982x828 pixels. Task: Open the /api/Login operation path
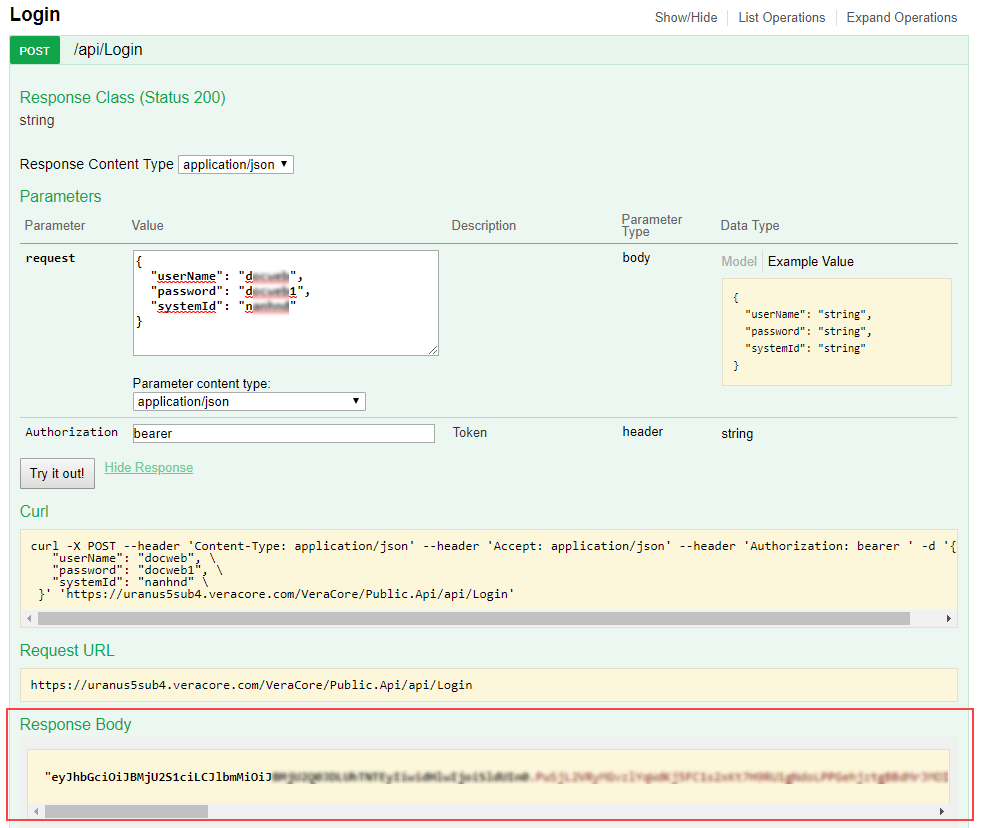[108, 49]
